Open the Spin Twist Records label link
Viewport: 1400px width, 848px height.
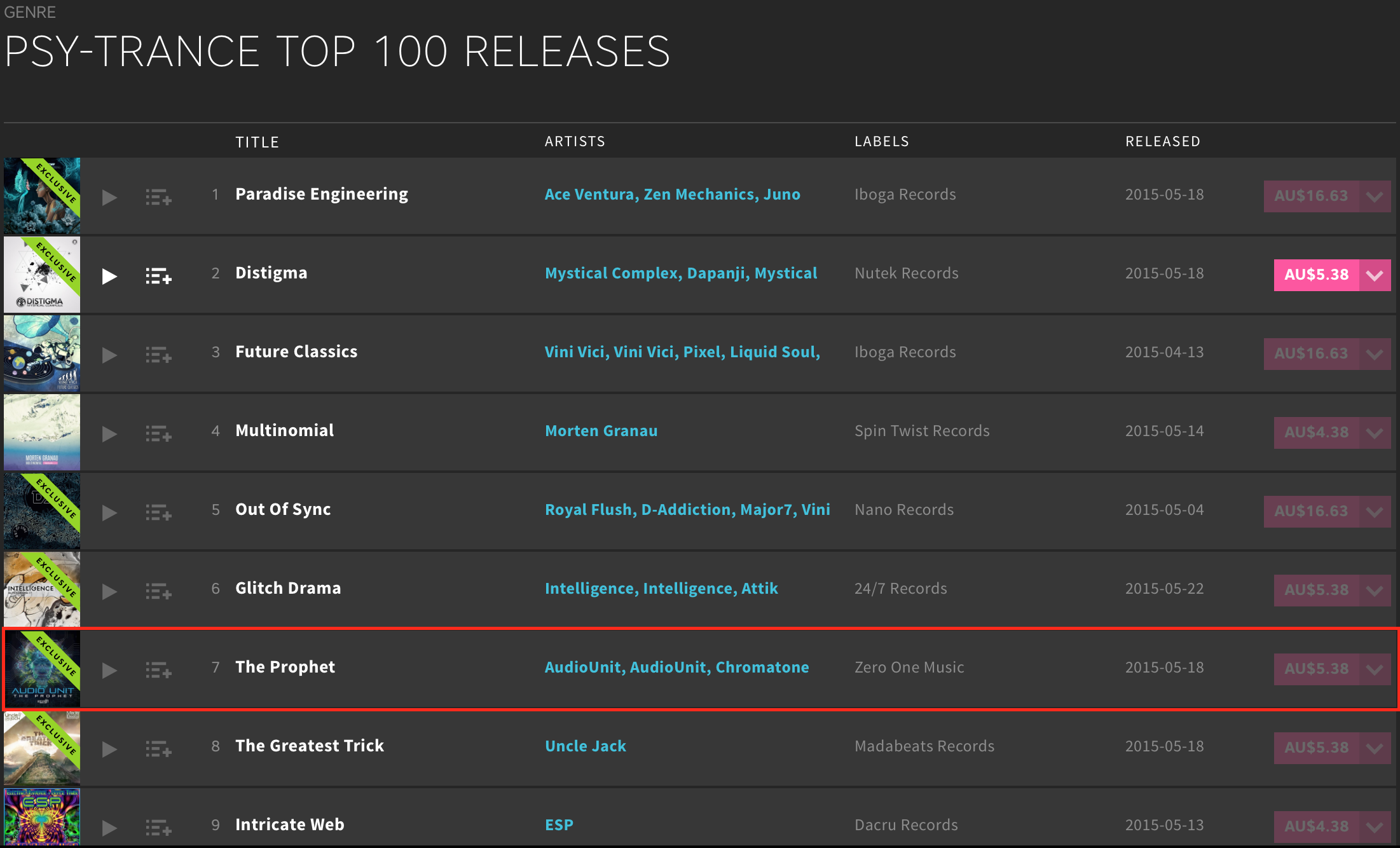[922, 431]
